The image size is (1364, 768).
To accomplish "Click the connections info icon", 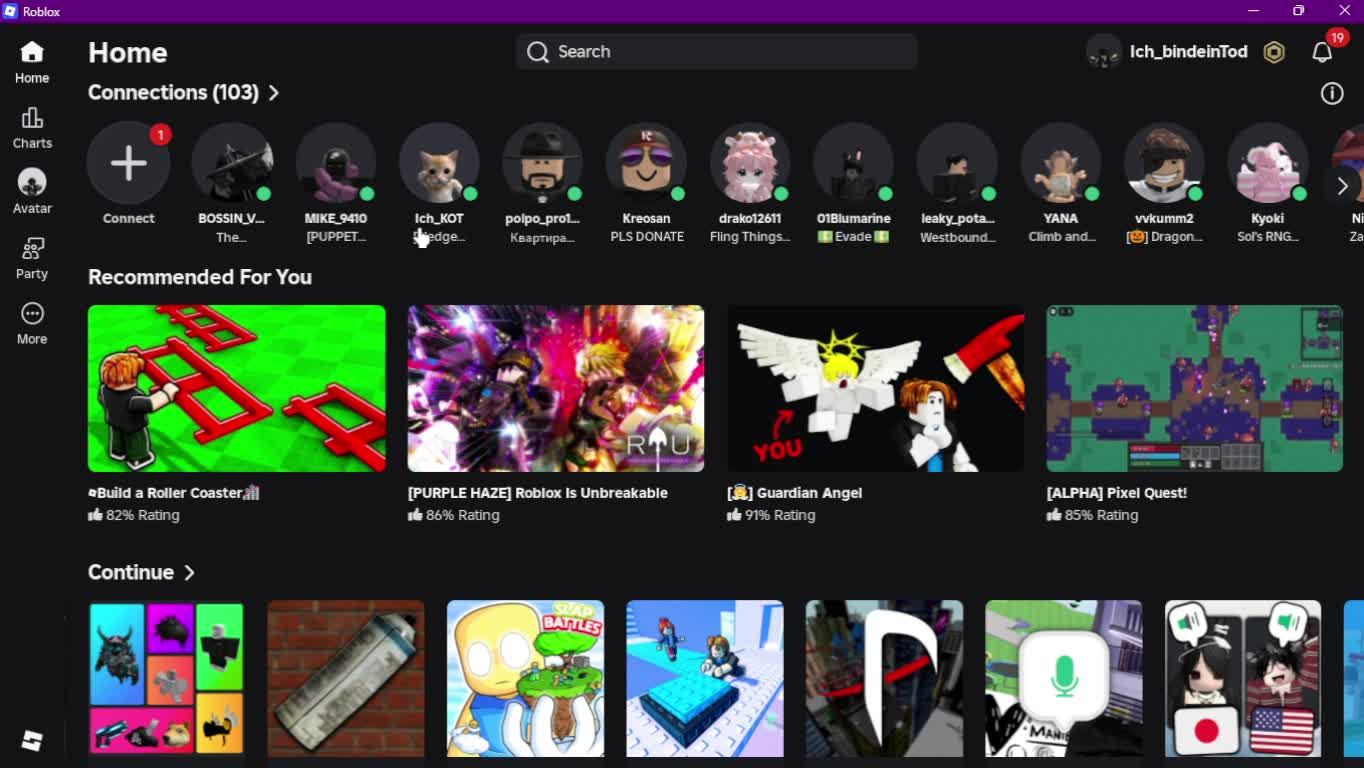I will (1332, 93).
